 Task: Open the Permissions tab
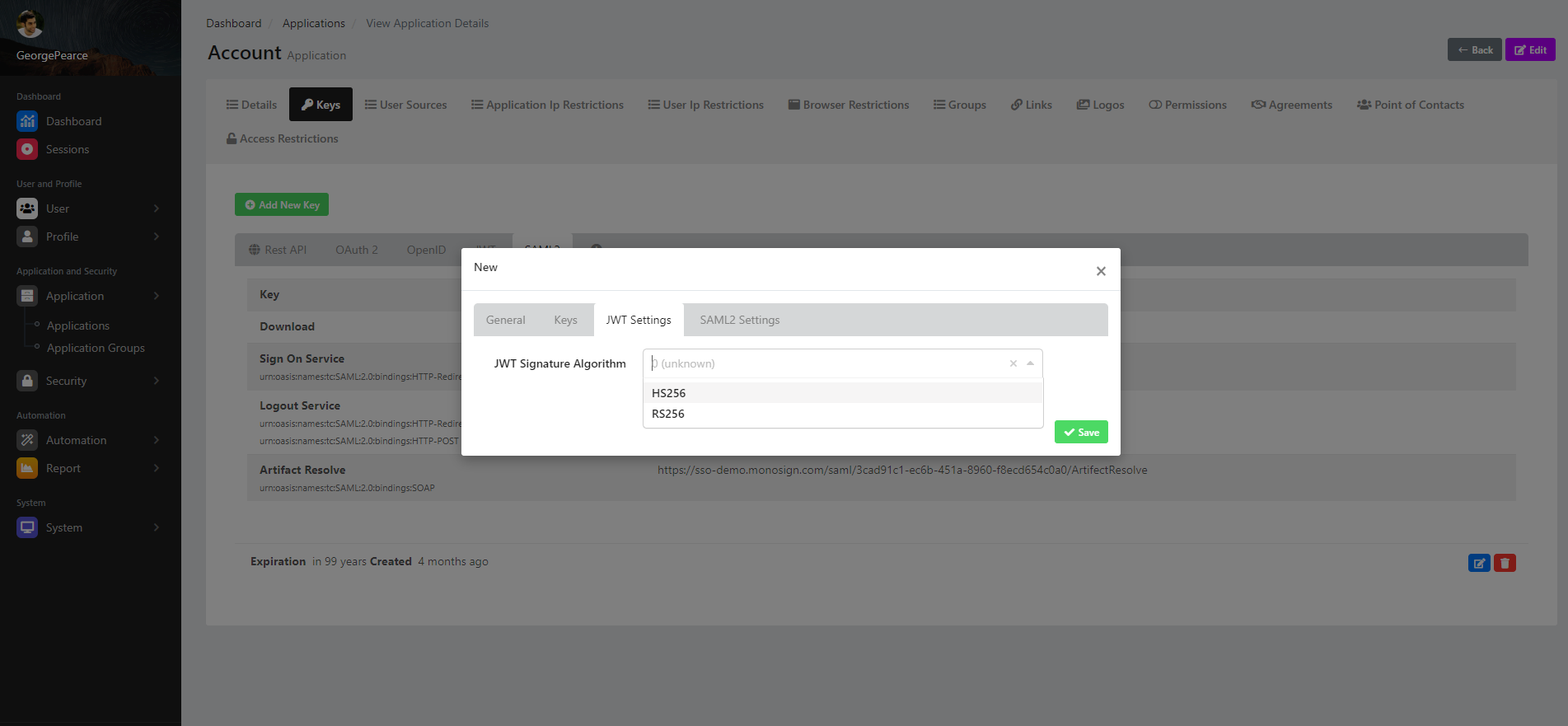1187,105
